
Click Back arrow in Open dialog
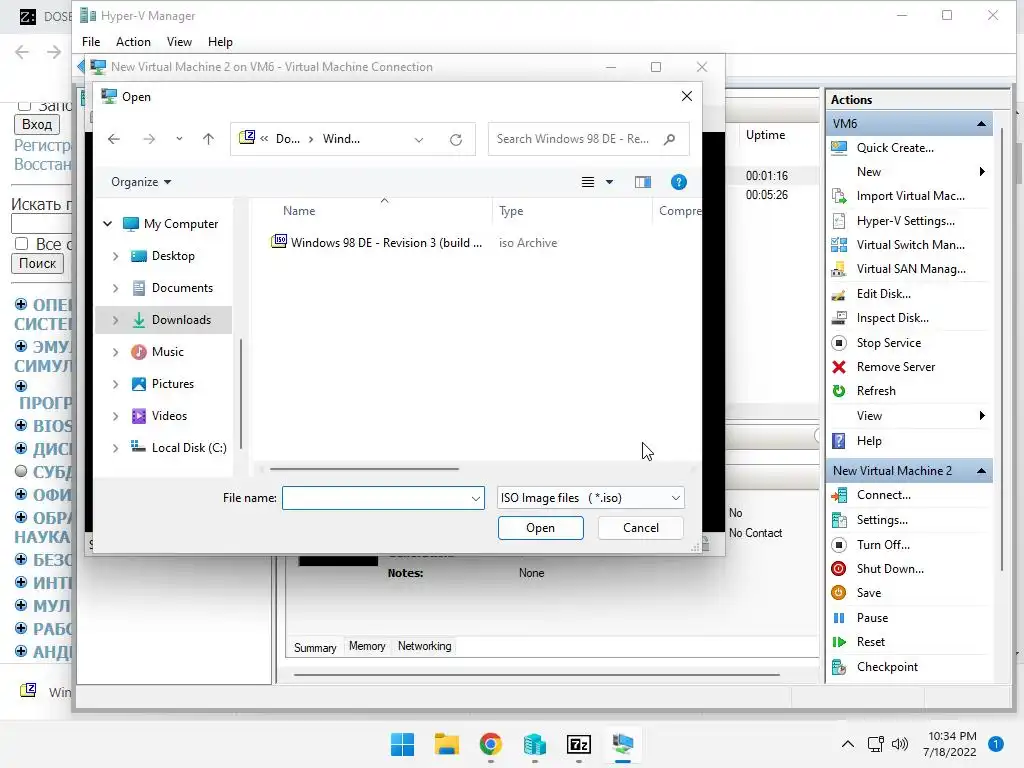point(114,139)
